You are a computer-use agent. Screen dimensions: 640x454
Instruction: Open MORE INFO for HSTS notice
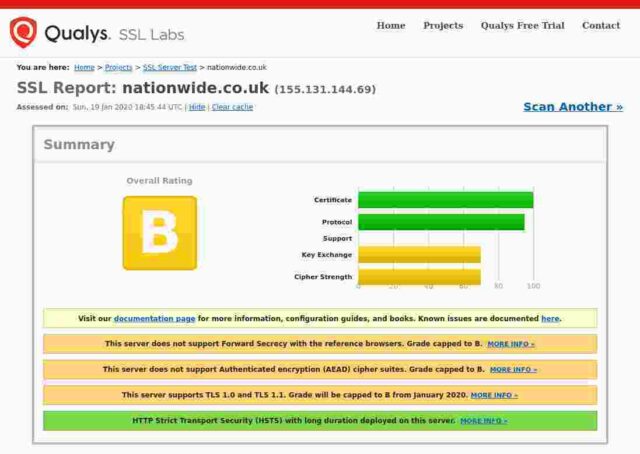pyautogui.click(x=484, y=421)
